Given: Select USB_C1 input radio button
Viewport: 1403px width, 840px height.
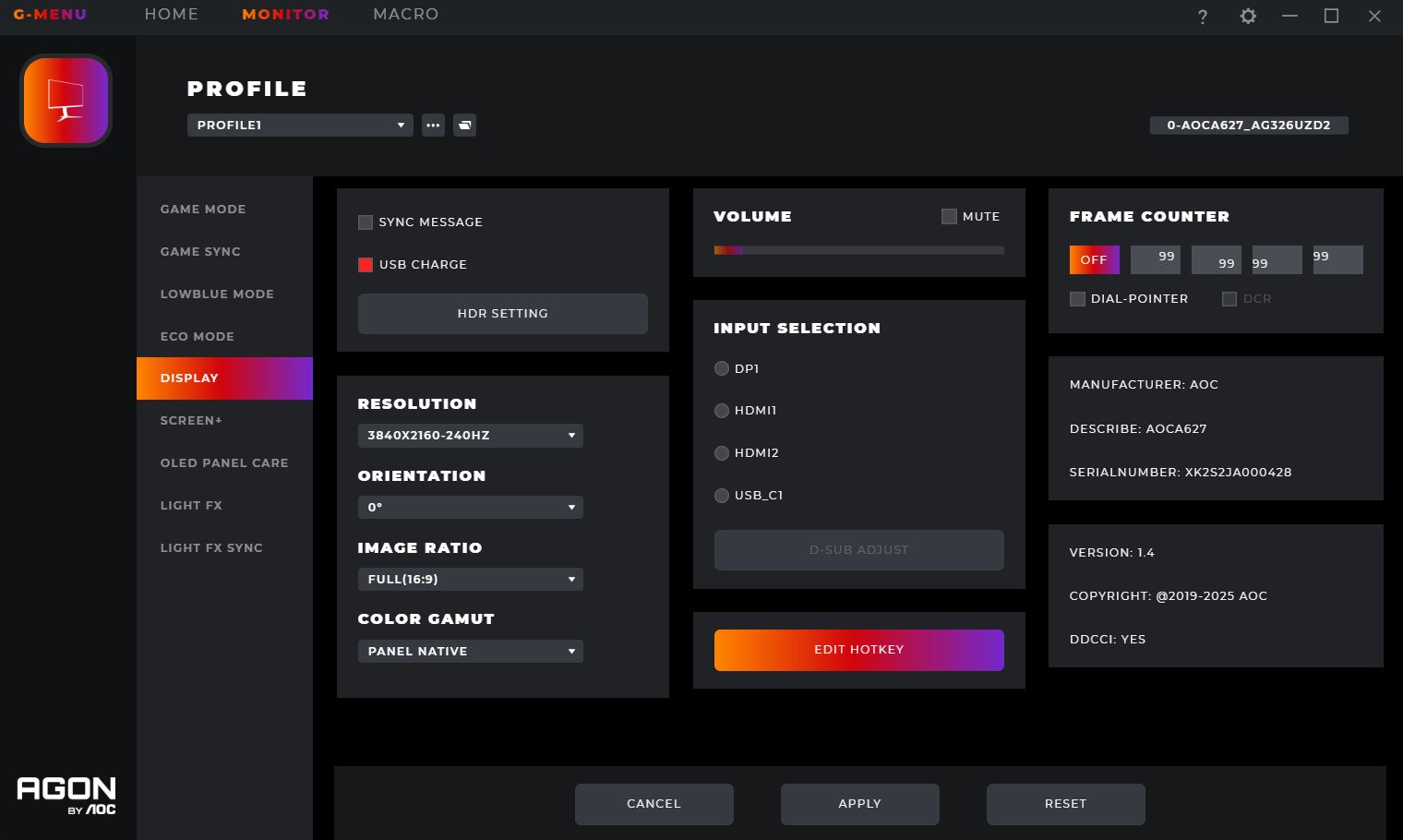Looking at the screenshot, I should pyautogui.click(x=722, y=496).
